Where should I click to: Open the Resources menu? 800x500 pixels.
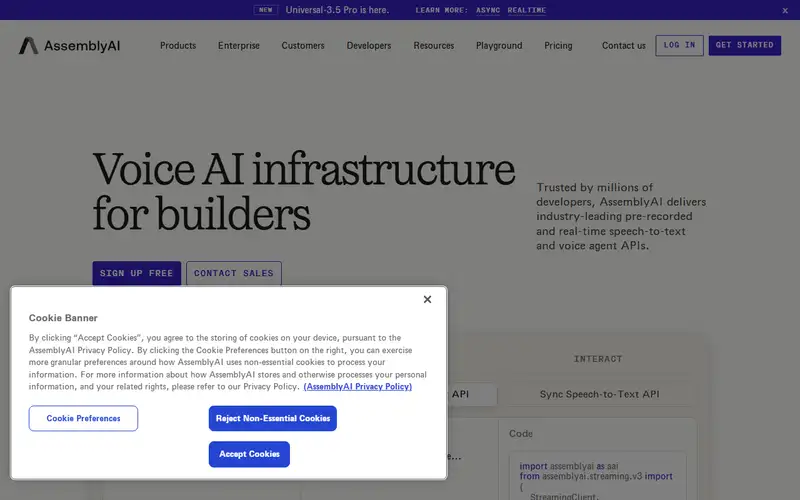[434, 45]
